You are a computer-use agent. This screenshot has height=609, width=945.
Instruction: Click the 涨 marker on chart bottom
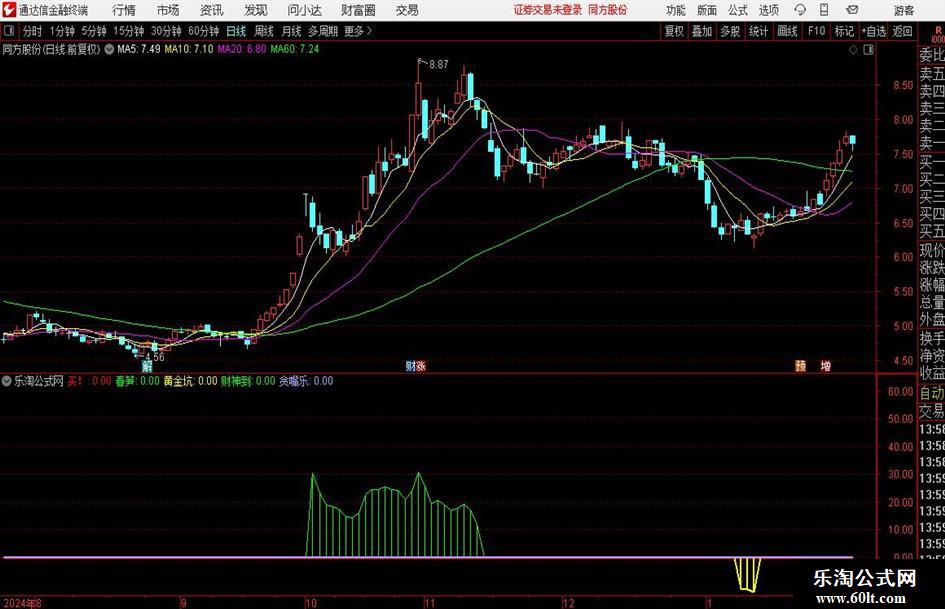click(421, 366)
